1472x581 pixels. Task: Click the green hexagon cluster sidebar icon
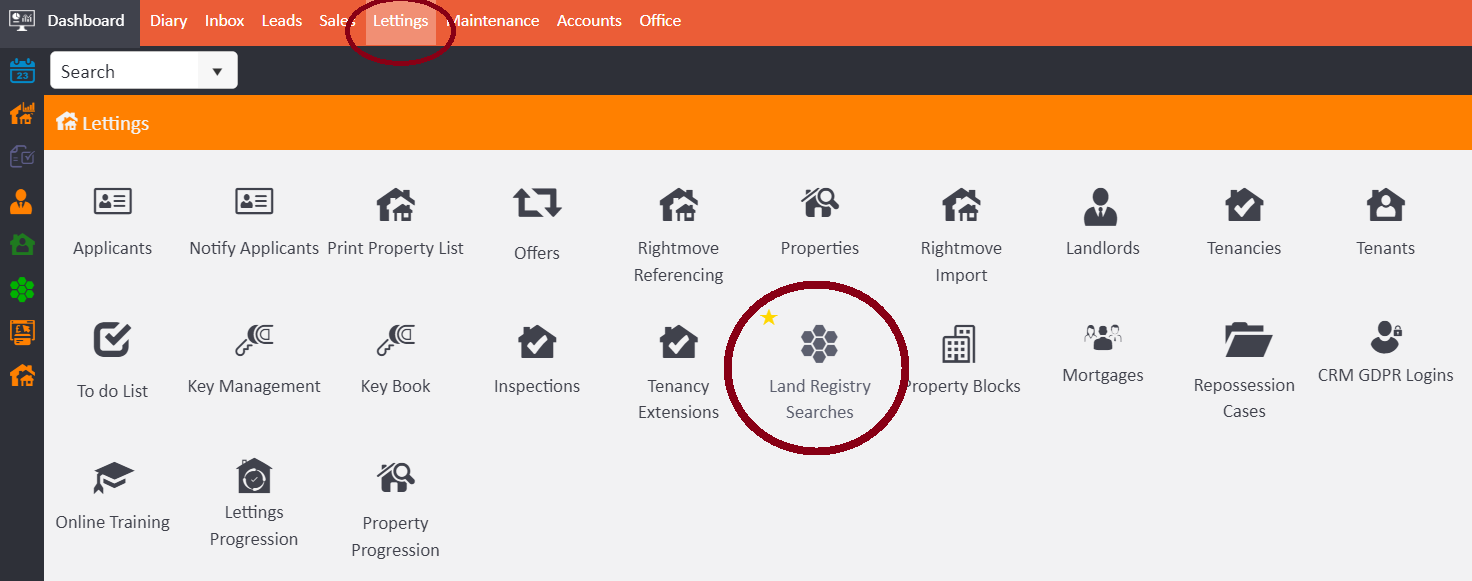(21, 290)
